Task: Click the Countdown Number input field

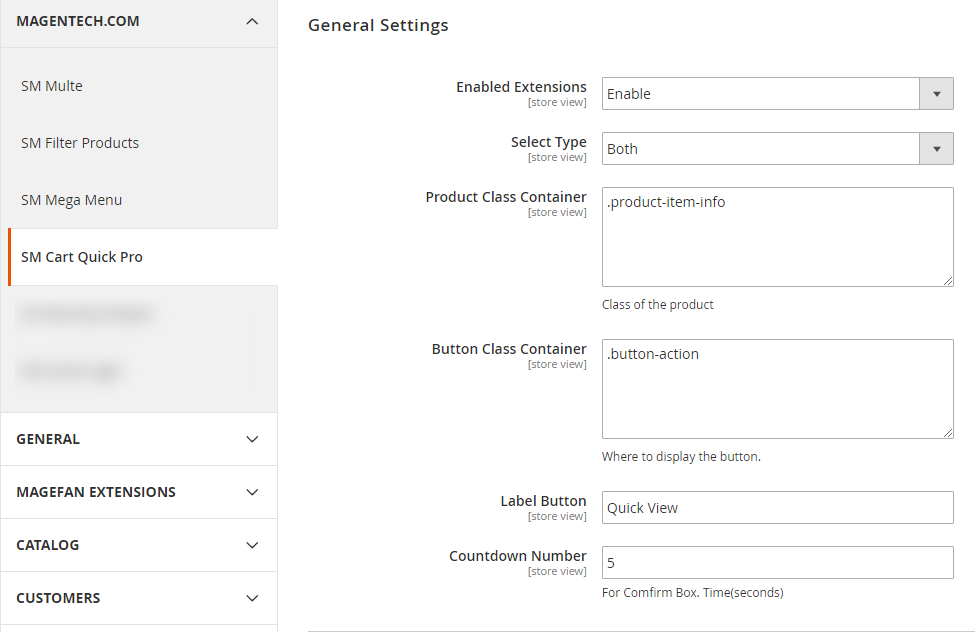Action: (777, 563)
